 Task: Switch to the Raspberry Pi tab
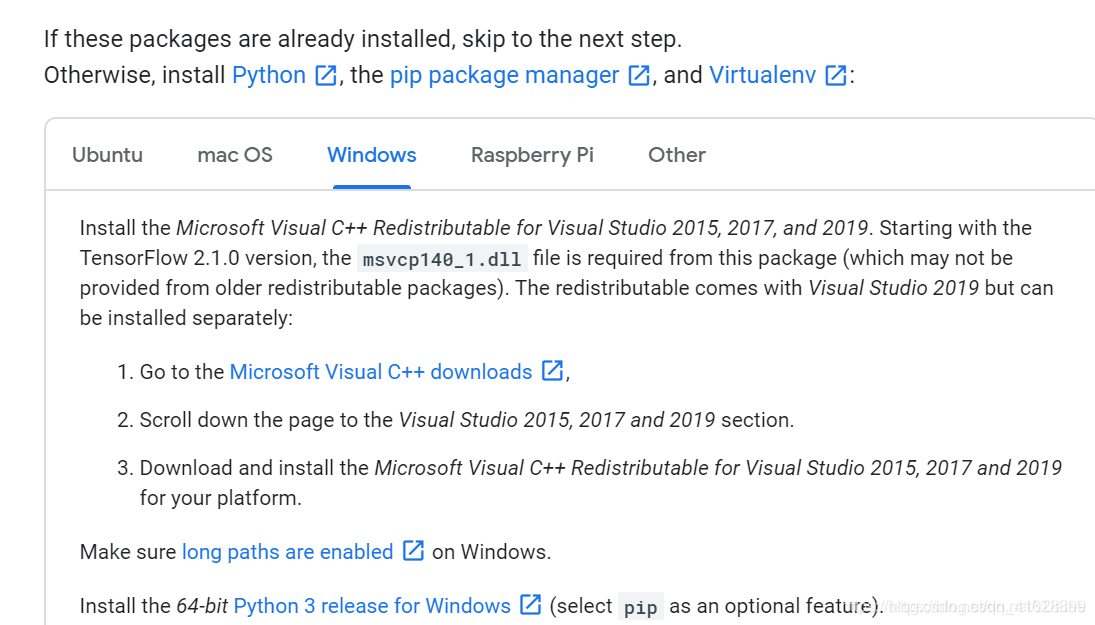tap(532, 155)
